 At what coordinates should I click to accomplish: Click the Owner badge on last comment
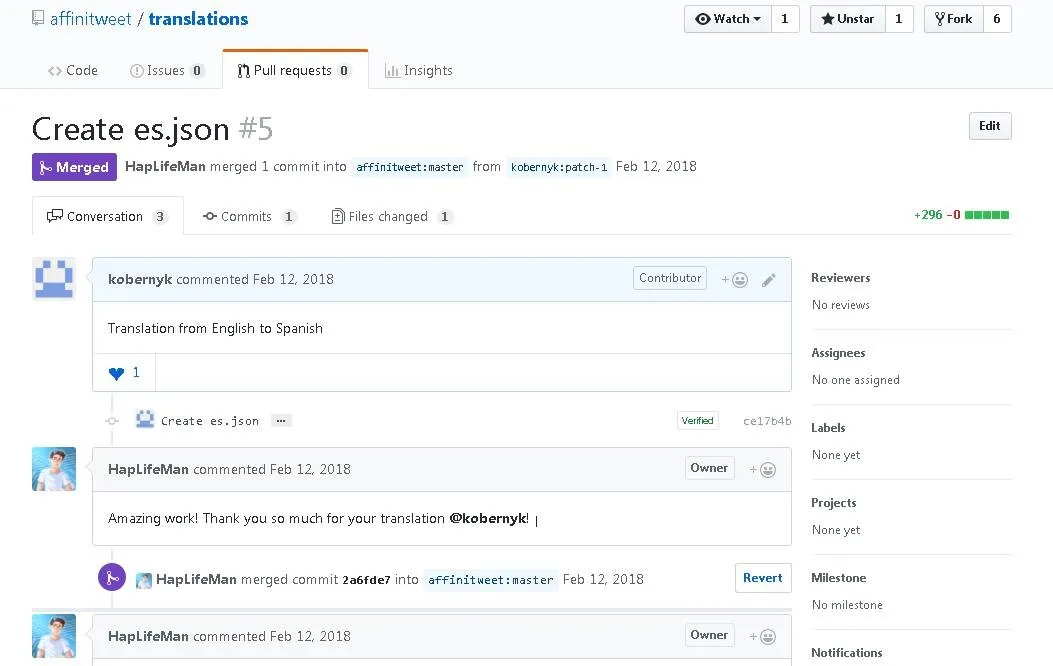(709, 635)
